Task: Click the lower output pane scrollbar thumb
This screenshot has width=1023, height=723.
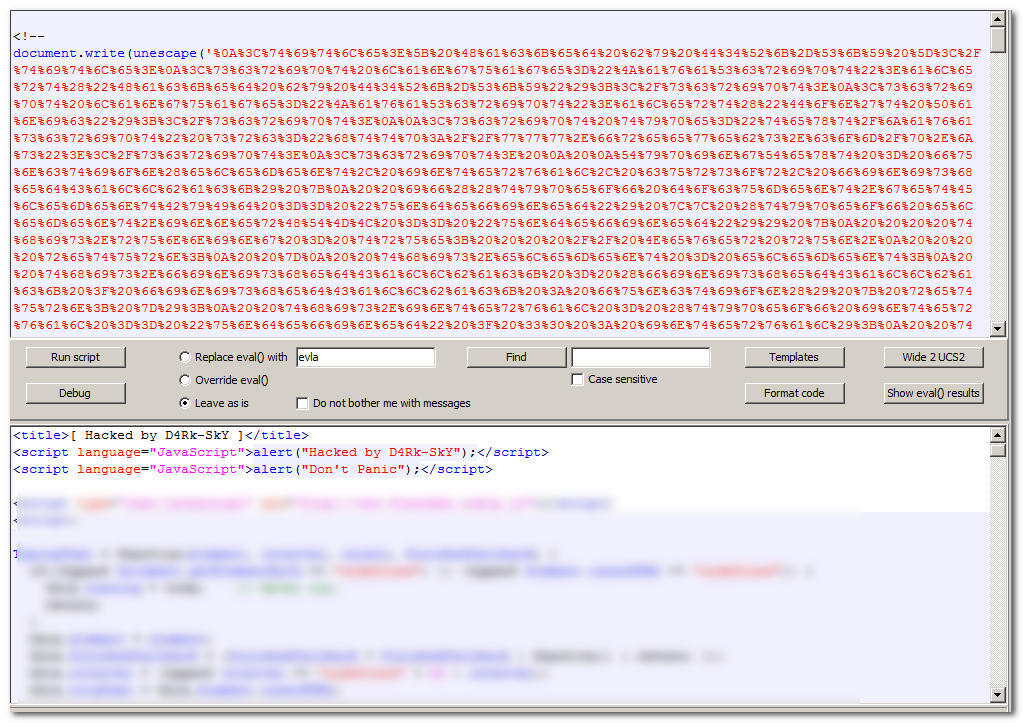Action: click(x=998, y=450)
